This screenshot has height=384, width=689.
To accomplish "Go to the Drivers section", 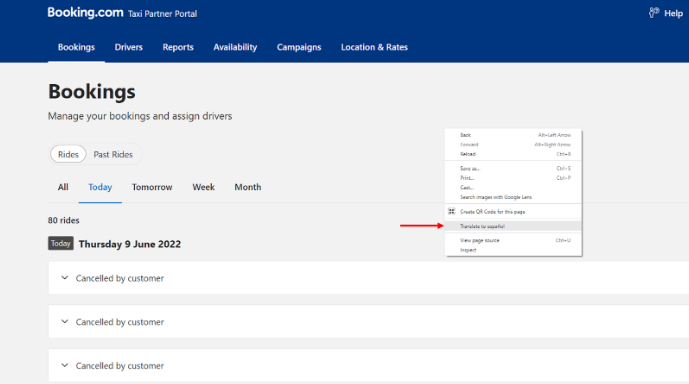I will tap(129, 47).
